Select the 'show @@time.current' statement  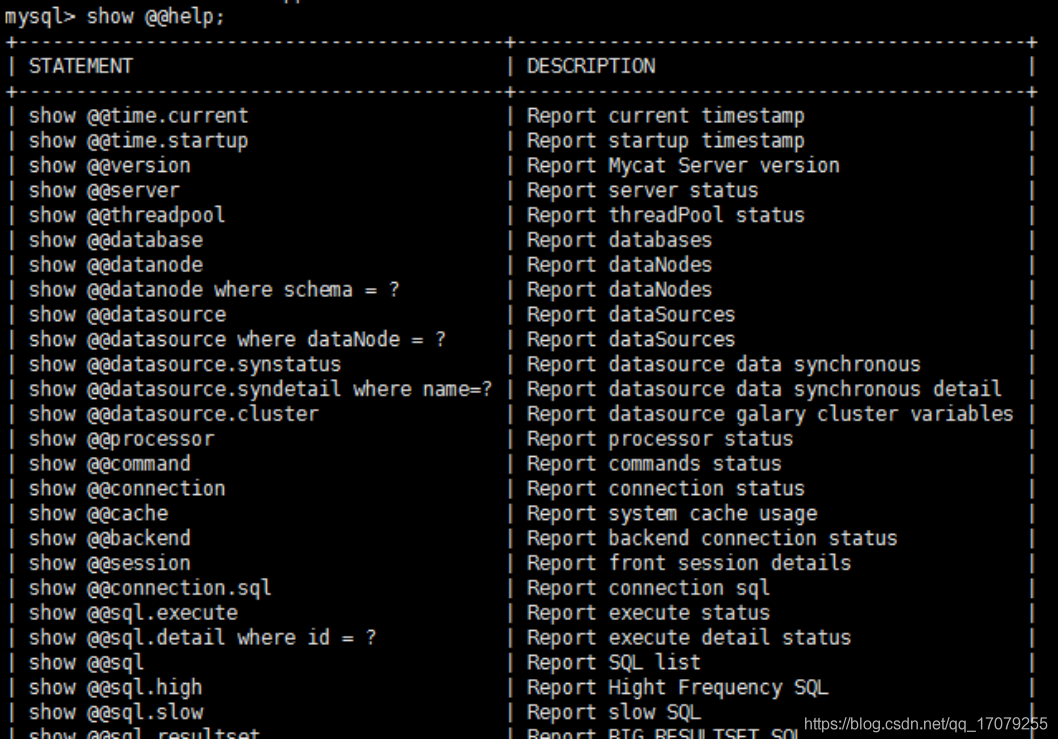click(x=138, y=116)
